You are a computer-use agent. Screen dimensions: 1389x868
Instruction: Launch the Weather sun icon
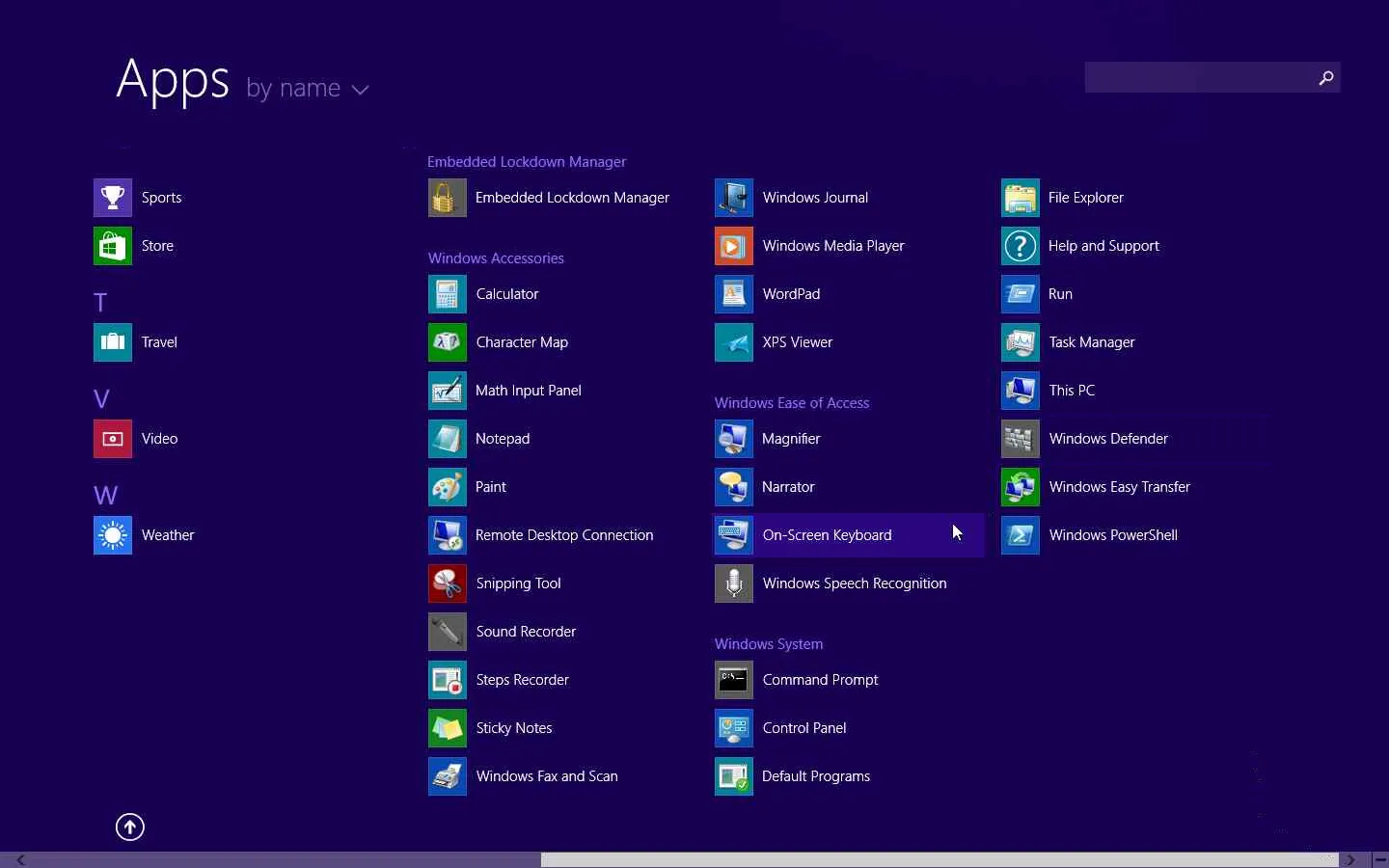113,535
